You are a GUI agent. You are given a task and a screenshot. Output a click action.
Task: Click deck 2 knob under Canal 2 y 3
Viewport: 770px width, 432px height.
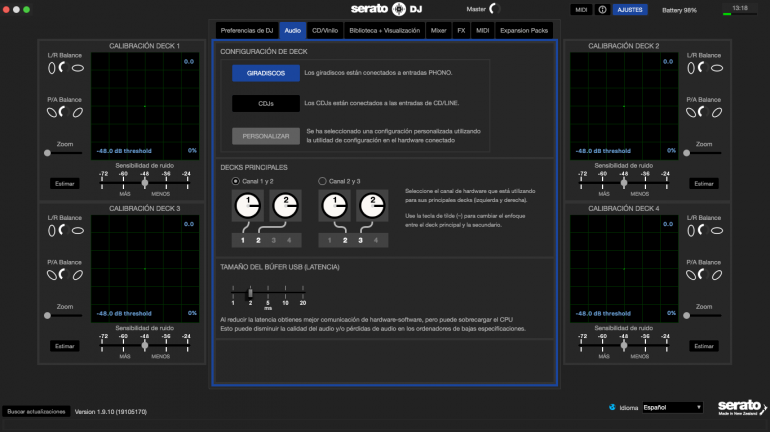point(372,206)
